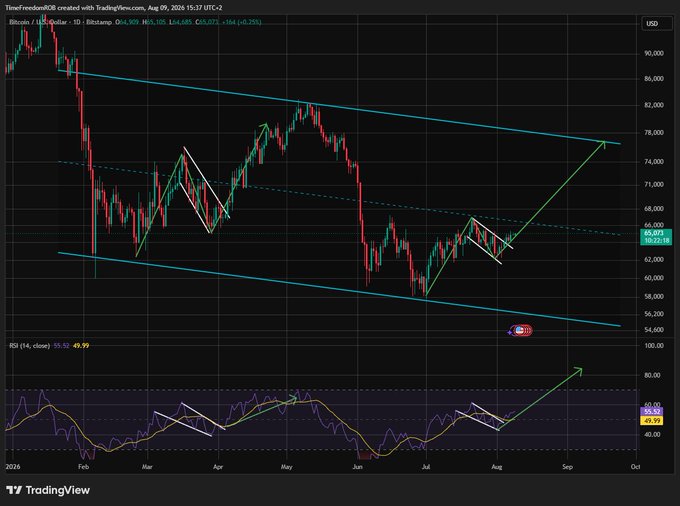Click the 82,000 price axis label
The width and height of the screenshot is (680, 506).
tap(654, 105)
